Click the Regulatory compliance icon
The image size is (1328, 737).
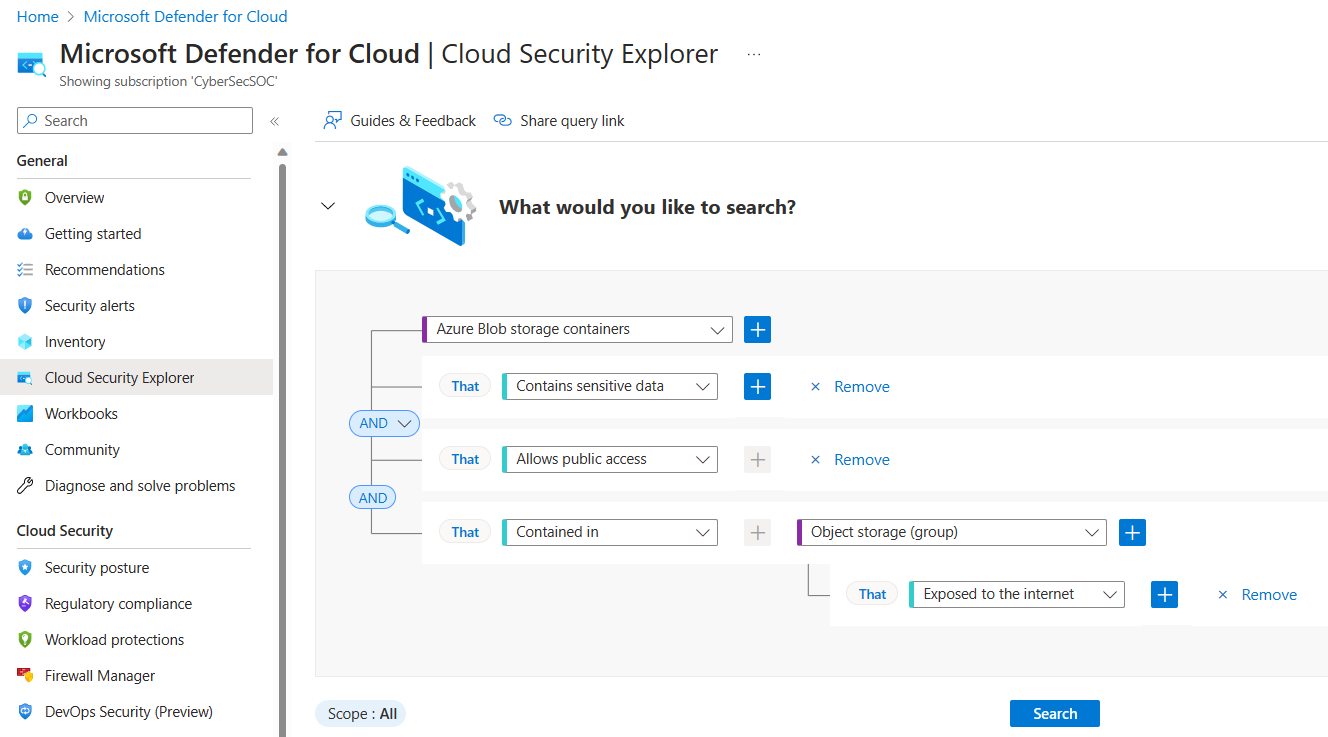coord(25,604)
